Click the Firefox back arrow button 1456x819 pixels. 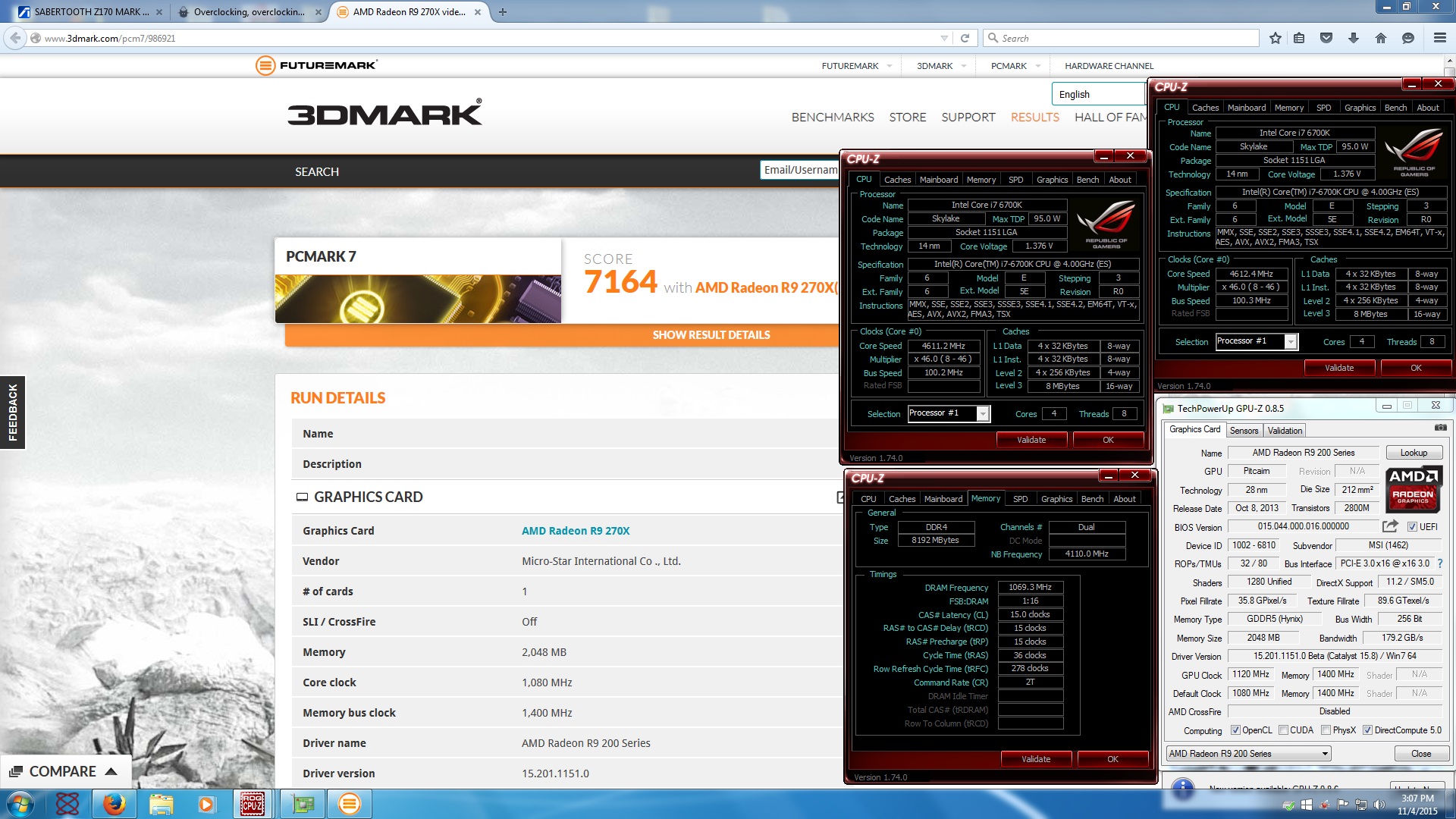pos(15,38)
